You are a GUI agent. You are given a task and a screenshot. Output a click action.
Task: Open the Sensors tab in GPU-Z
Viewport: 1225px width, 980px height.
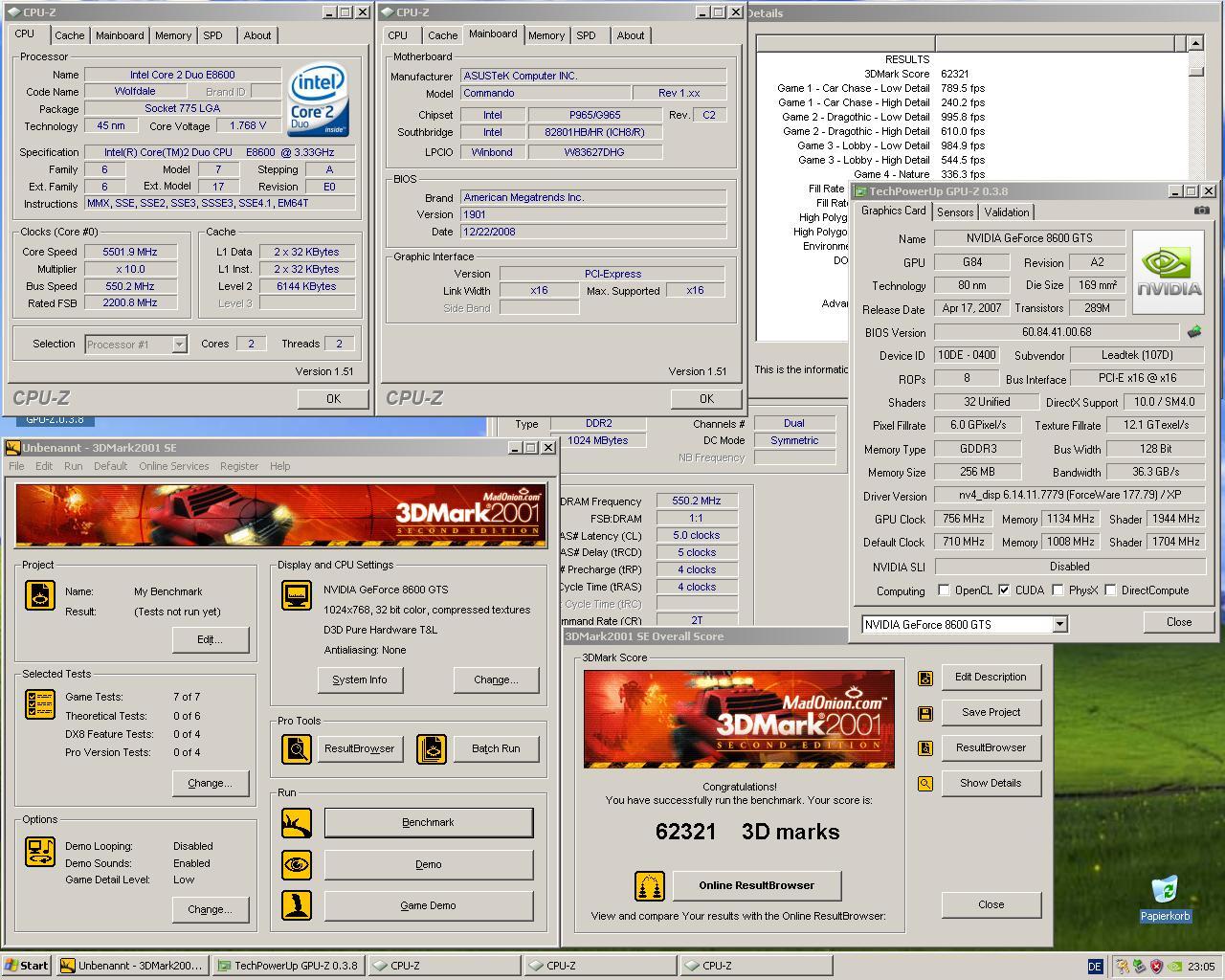(x=955, y=212)
